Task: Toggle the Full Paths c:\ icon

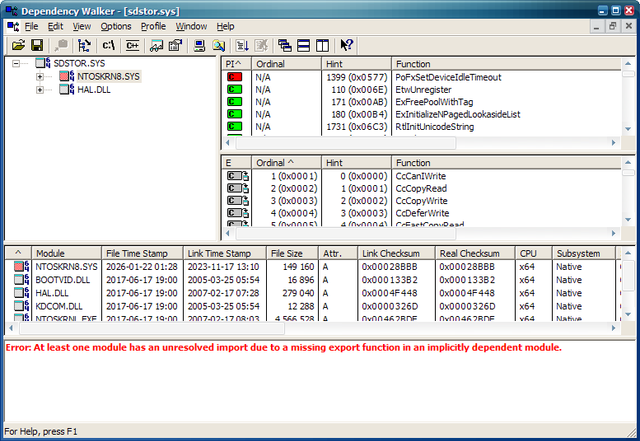Action: coord(109,45)
